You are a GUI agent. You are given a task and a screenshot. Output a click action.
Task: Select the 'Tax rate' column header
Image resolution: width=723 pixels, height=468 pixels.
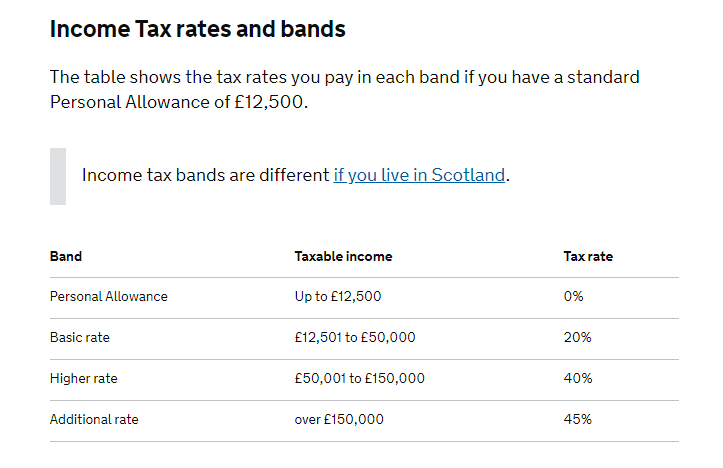point(588,256)
